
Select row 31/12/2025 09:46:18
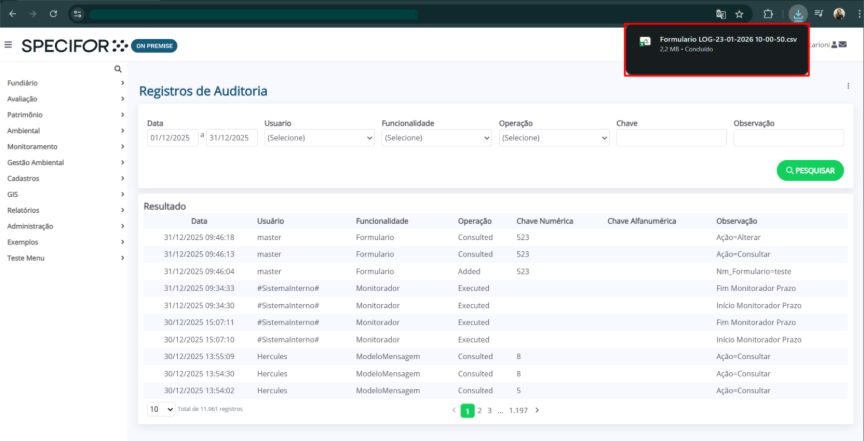pyautogui.click(x=496, y=238)
